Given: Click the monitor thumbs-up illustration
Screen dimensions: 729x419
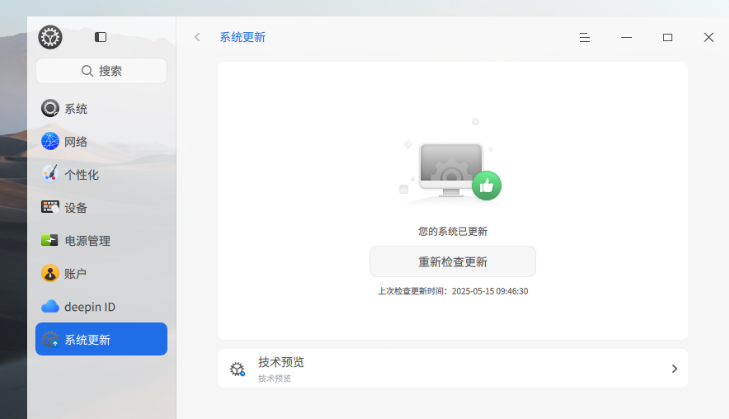Looking at the screenshot, I should click(x=451, y=163).
